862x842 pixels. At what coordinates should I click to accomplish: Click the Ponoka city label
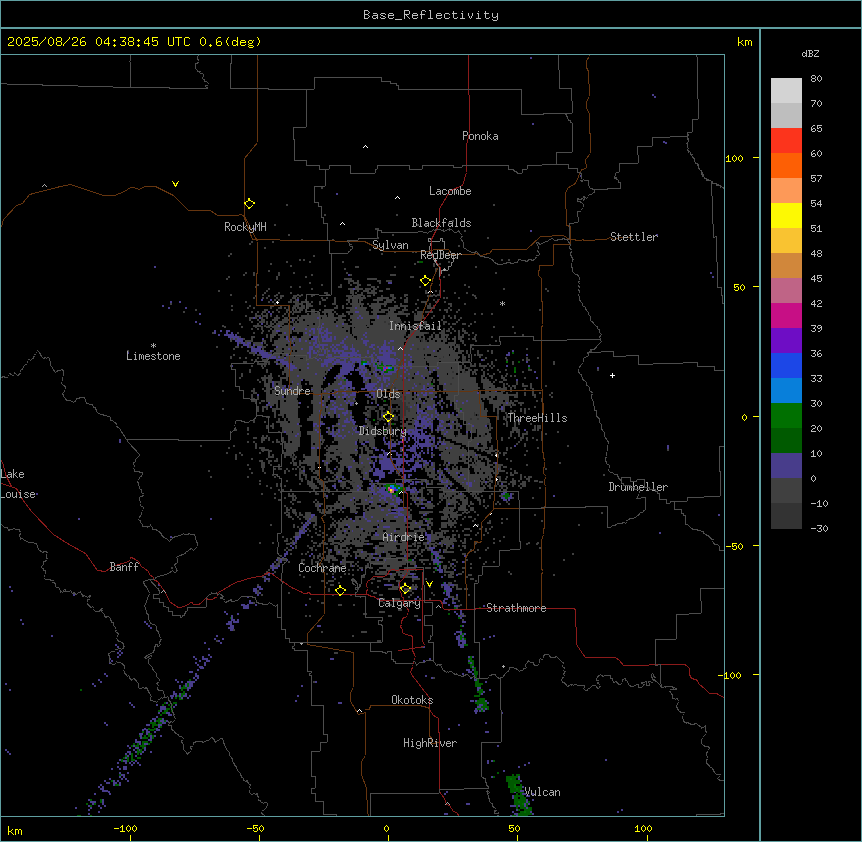click(480, 136)
